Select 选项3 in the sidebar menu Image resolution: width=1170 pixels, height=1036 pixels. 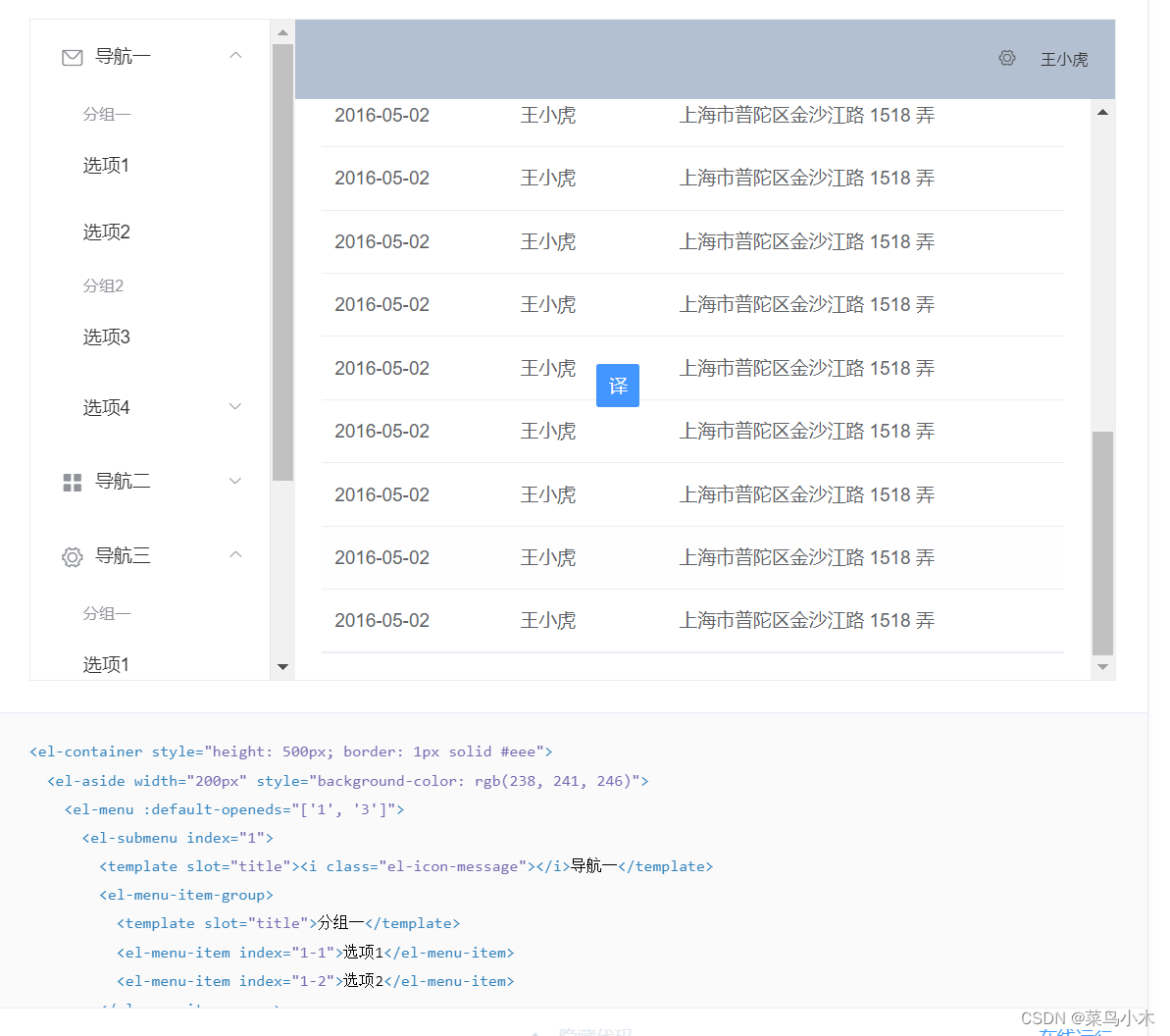(106, 337)
